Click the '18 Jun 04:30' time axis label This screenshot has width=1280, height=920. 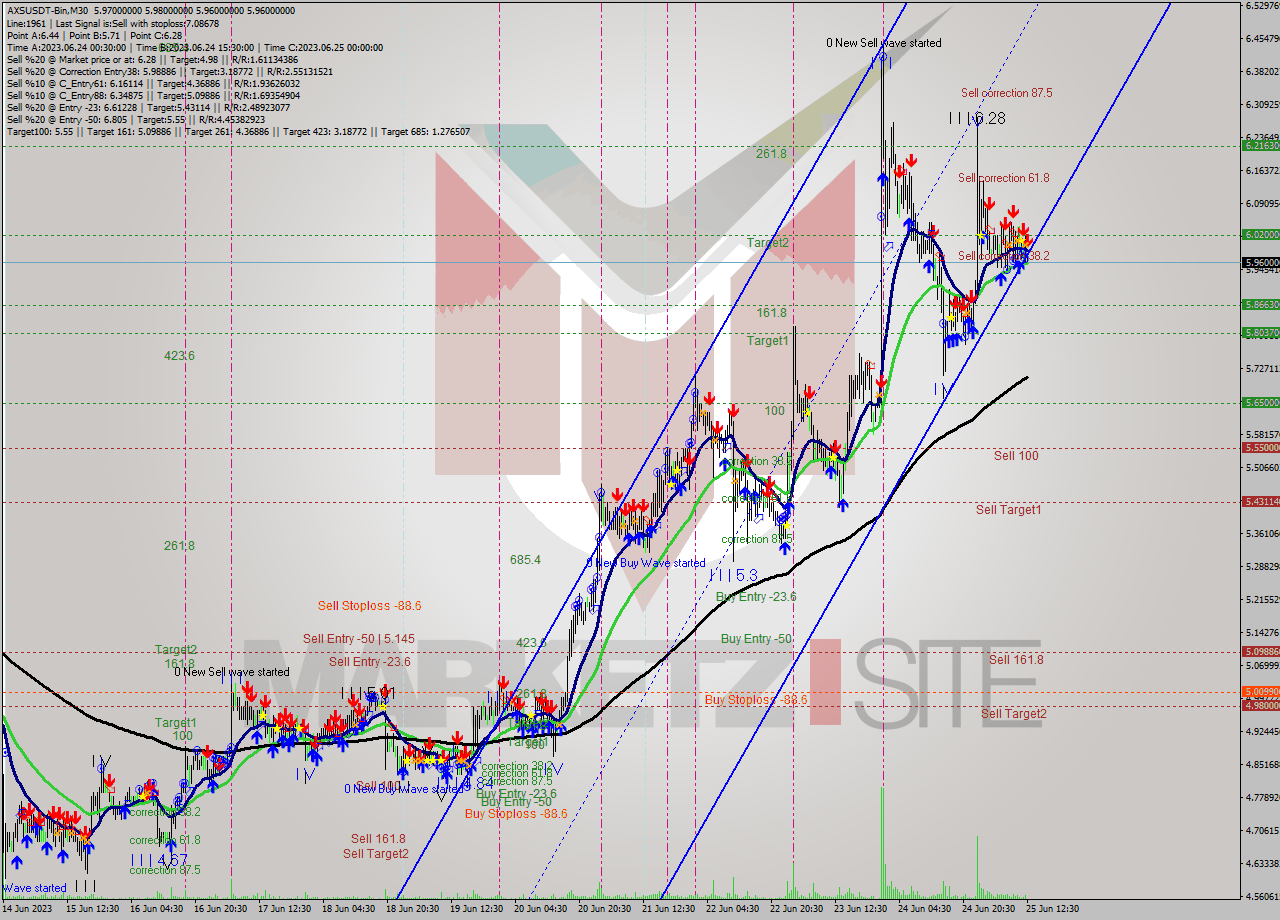[348, 909]
